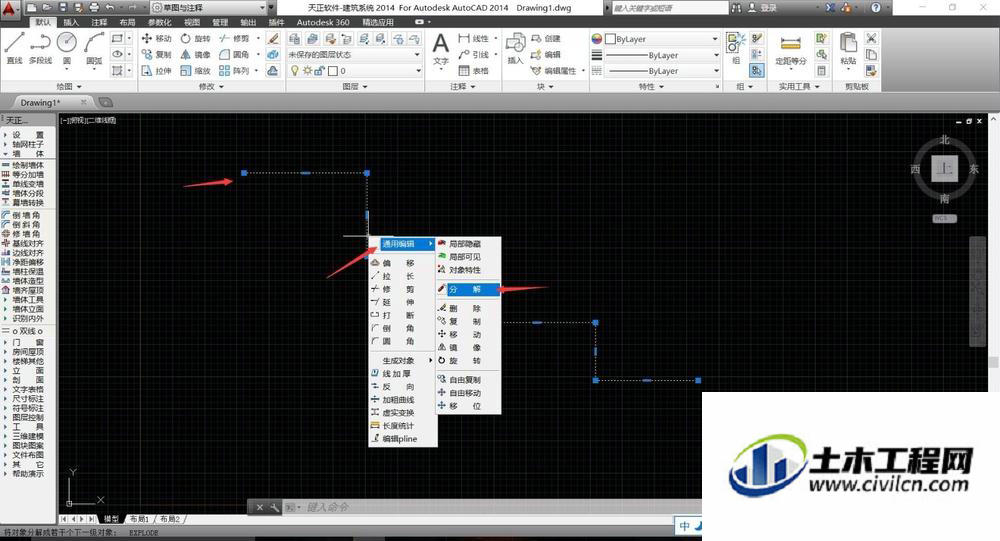
Task: Open the 草图与注释 workspace dropdown
Action: tap(209, 8)
